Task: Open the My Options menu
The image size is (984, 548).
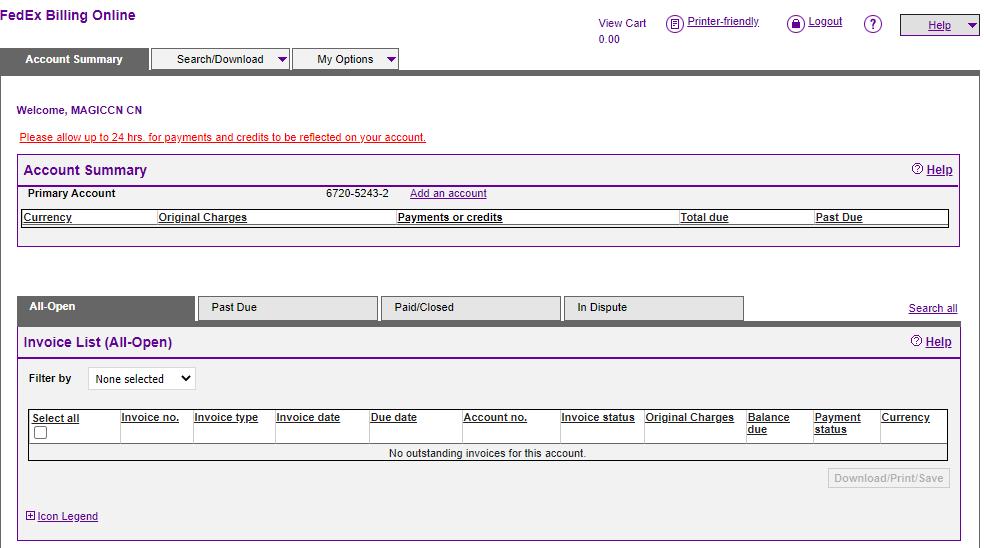Action: coord(345,59)
